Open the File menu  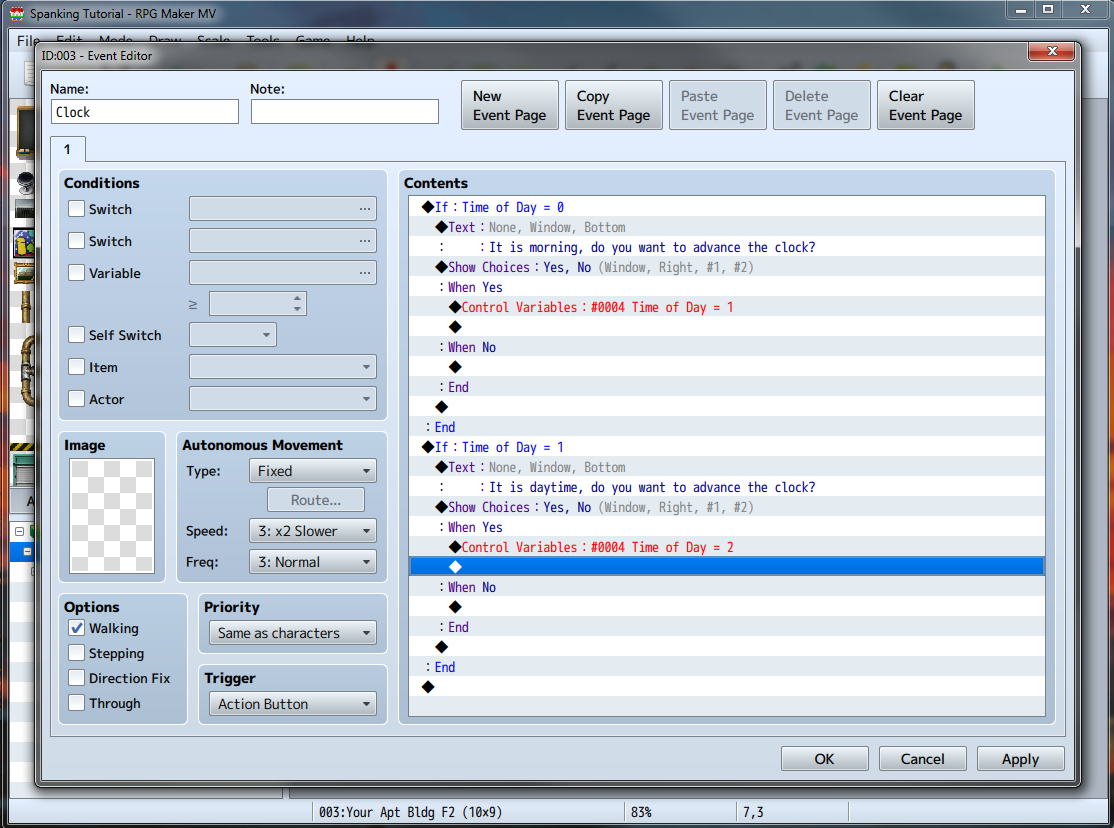coord(28,41)
